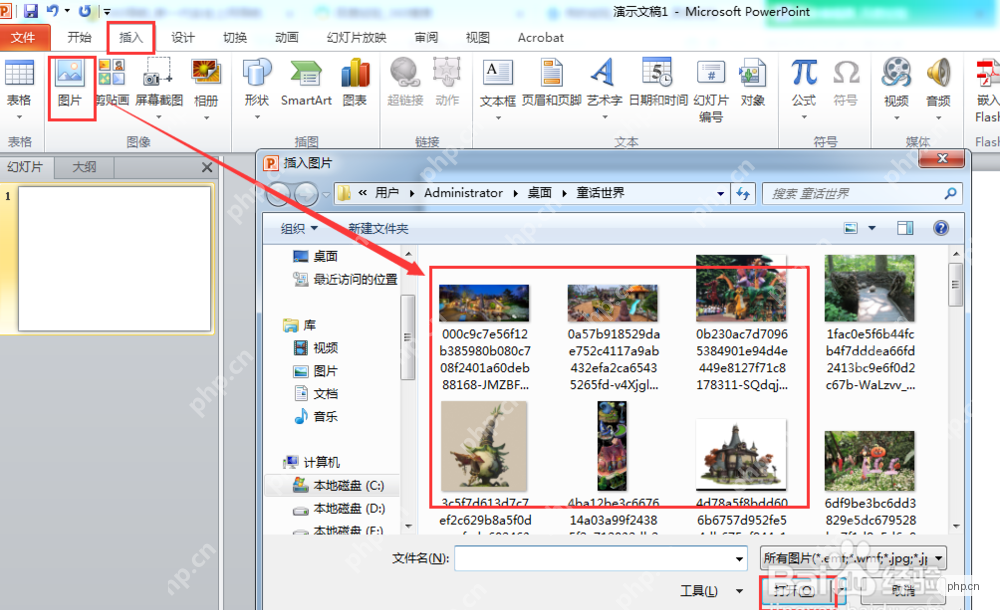Insert a table from the ribbon
Image resolution: width=1000 pixels, height=610 pixels.
[19, 82]
